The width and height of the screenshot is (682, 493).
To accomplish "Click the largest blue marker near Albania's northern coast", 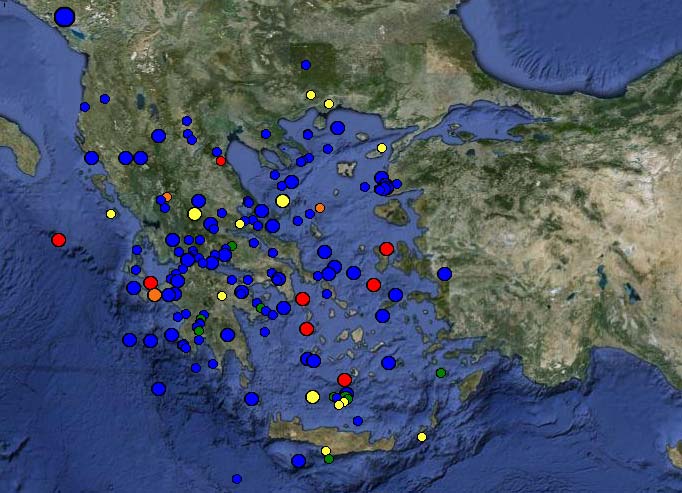I will click(x=65, y=17).
